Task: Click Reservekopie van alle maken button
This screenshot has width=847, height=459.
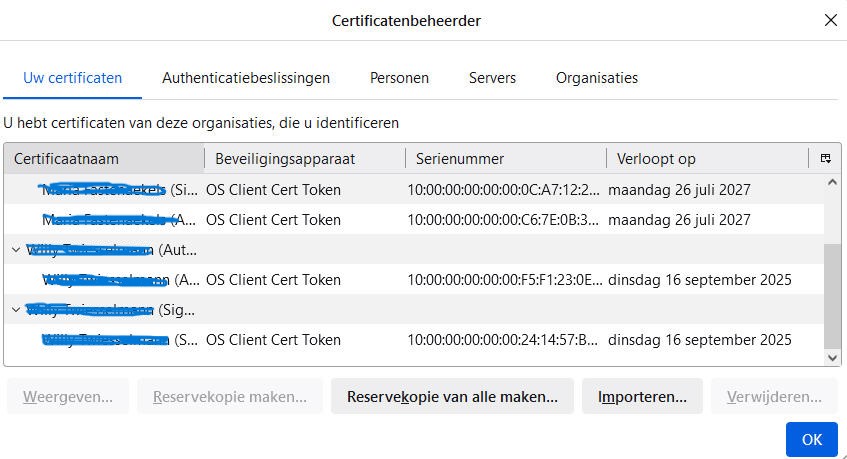Action: point(452,397)
